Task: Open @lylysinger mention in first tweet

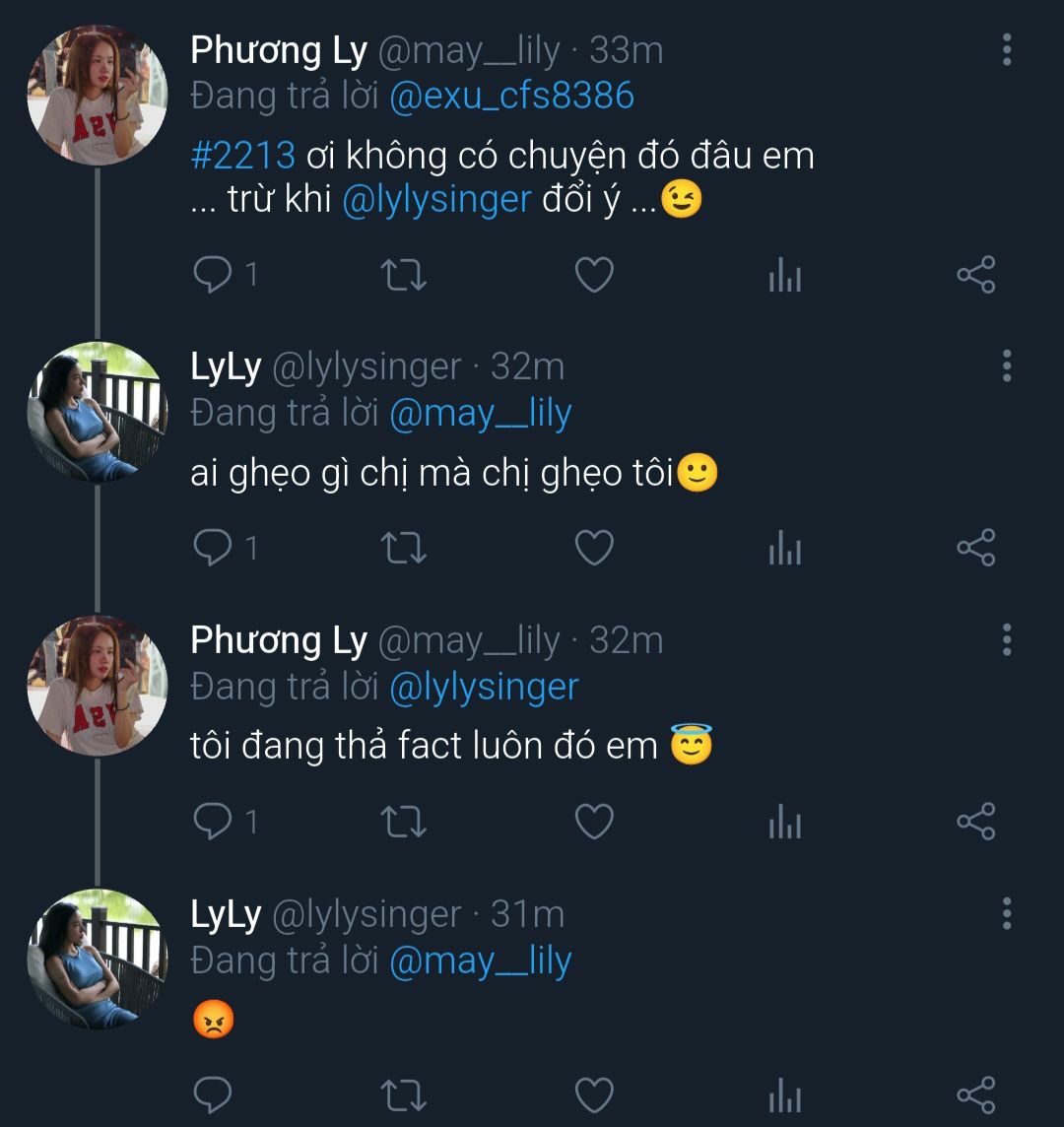Action: 436,201
